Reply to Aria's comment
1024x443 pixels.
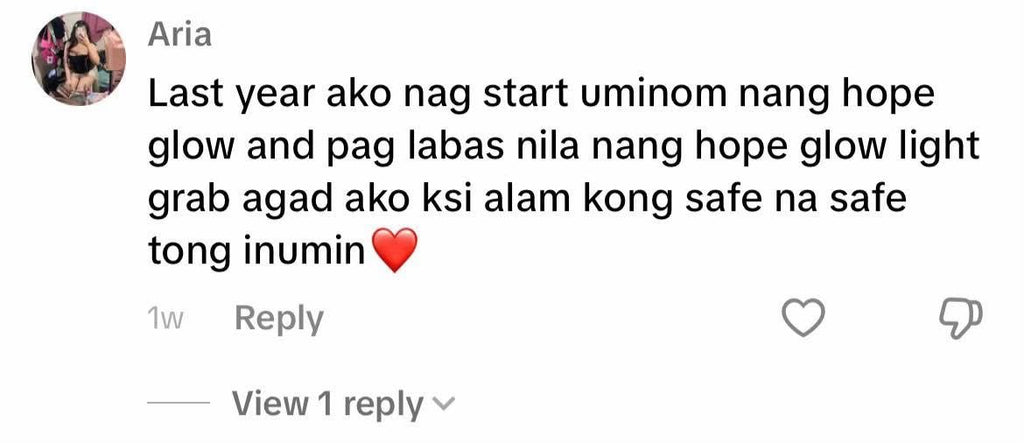coord(279,319)
